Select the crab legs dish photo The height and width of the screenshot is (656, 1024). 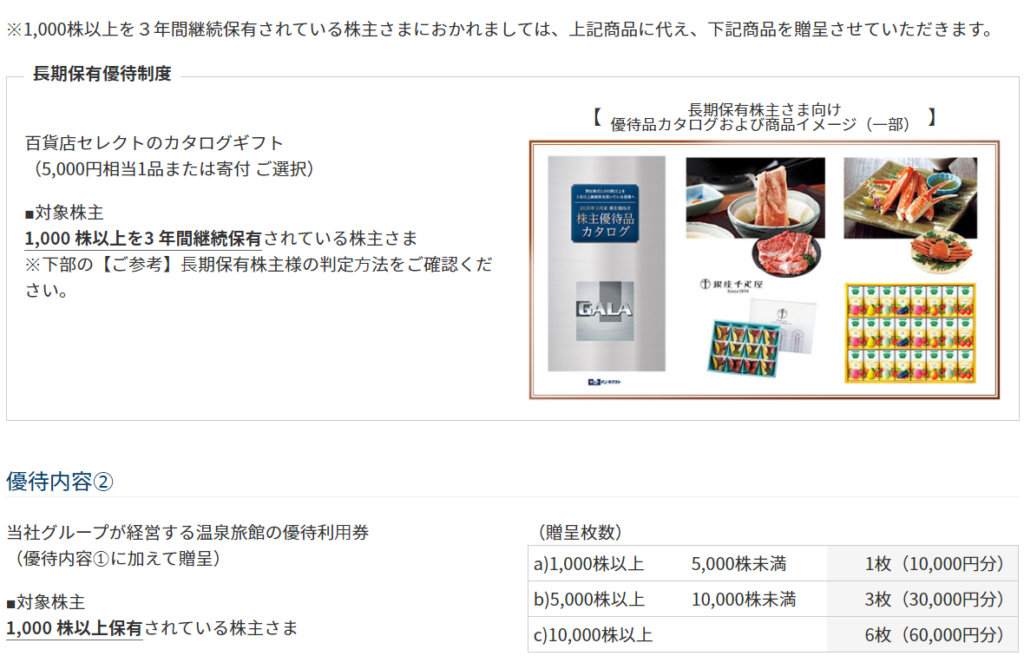(x=910, y=197)
